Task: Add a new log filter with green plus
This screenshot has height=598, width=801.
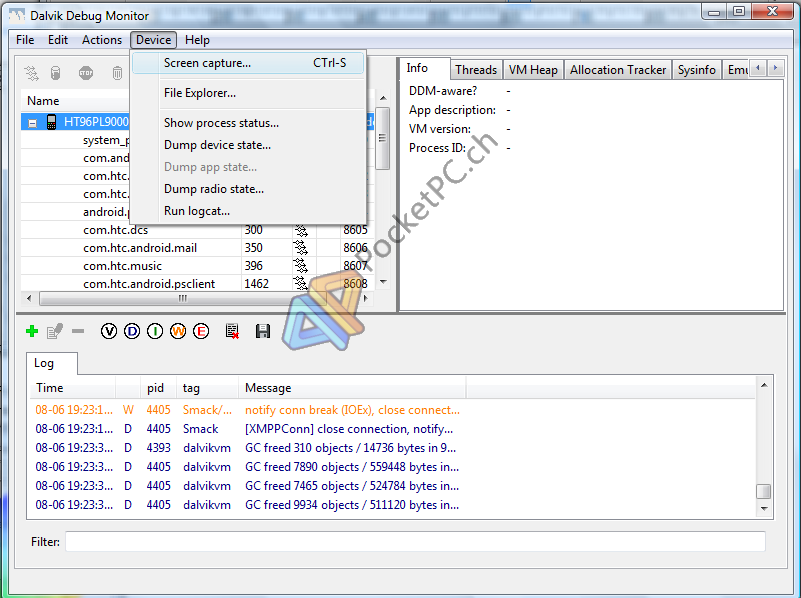Action: (x=32, y=331)
